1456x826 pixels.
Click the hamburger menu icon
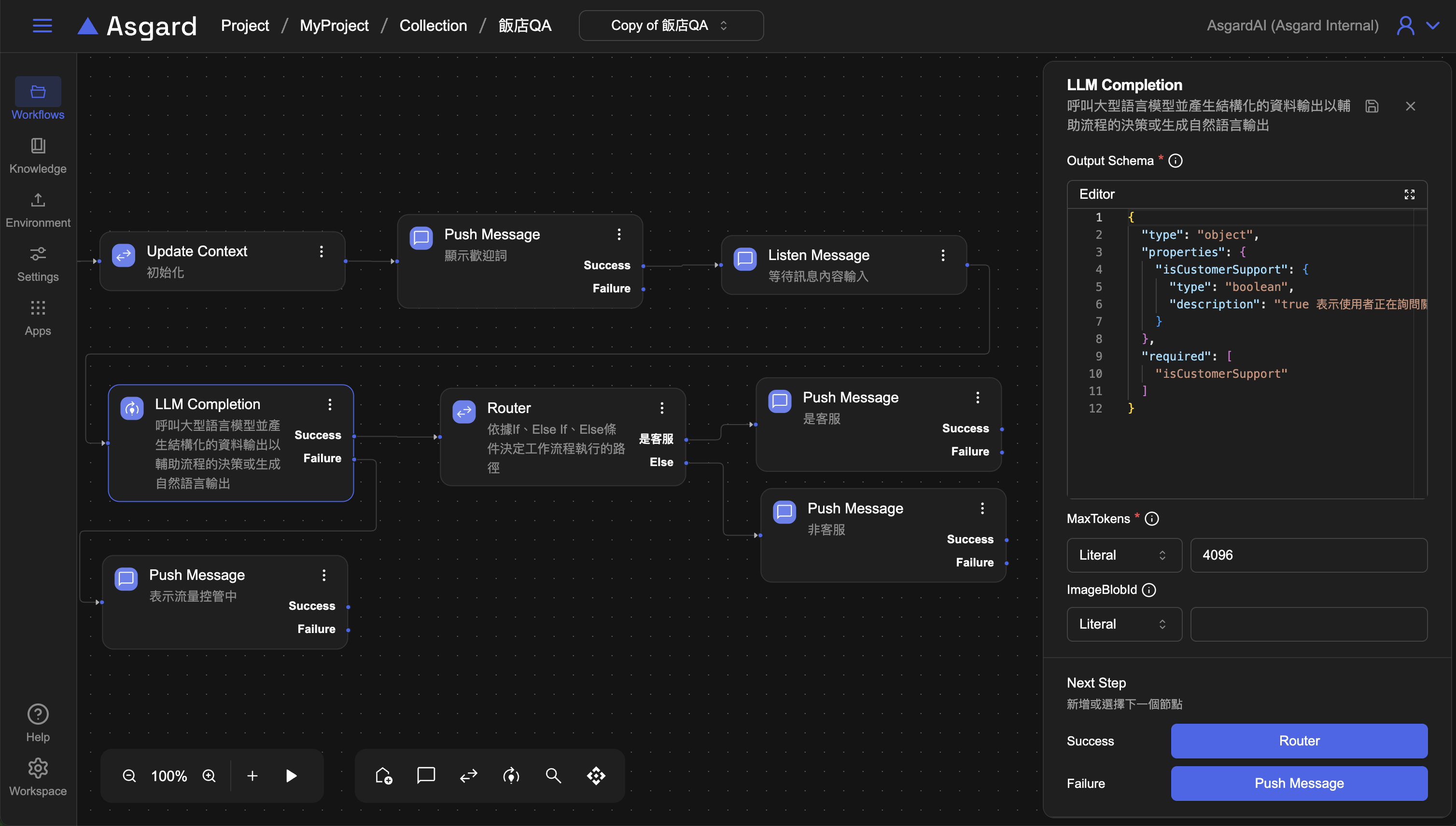click(x=42, y=26)
